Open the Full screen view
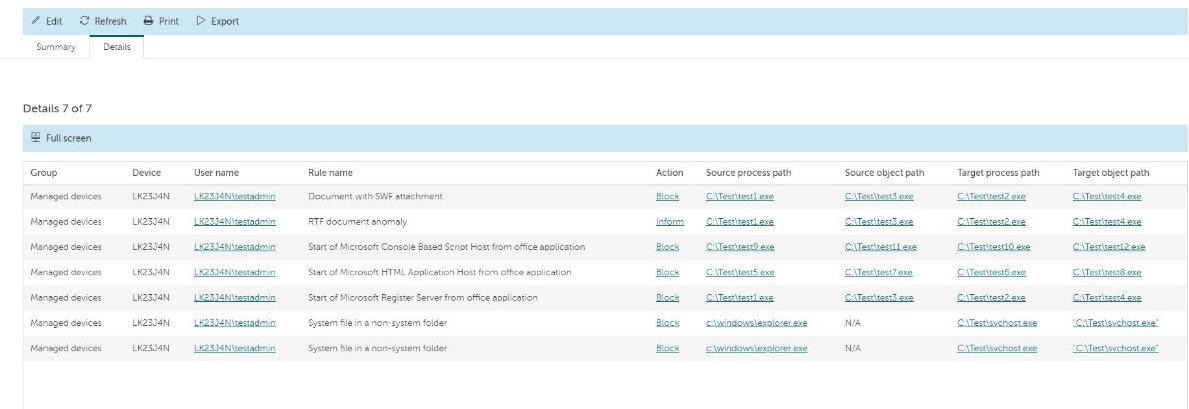Viewport: 1189px width, 409px height. point(69,138)
